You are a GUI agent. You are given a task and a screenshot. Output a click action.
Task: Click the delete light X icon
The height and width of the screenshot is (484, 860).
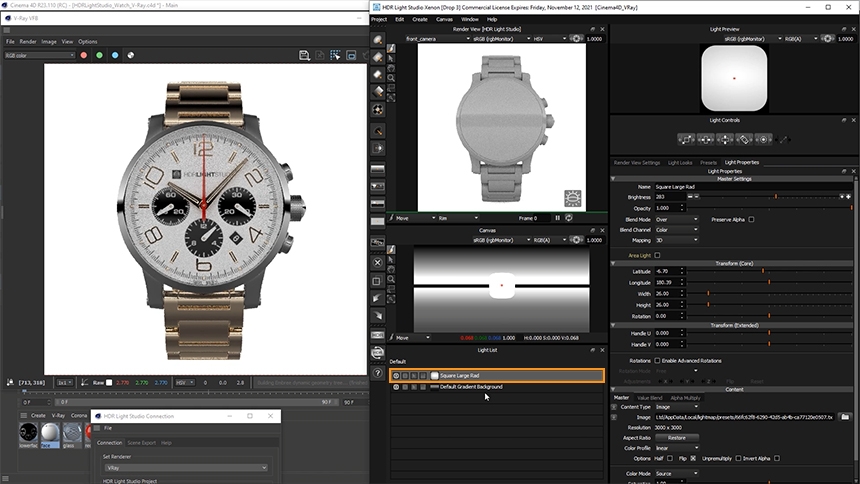(377, 262)
